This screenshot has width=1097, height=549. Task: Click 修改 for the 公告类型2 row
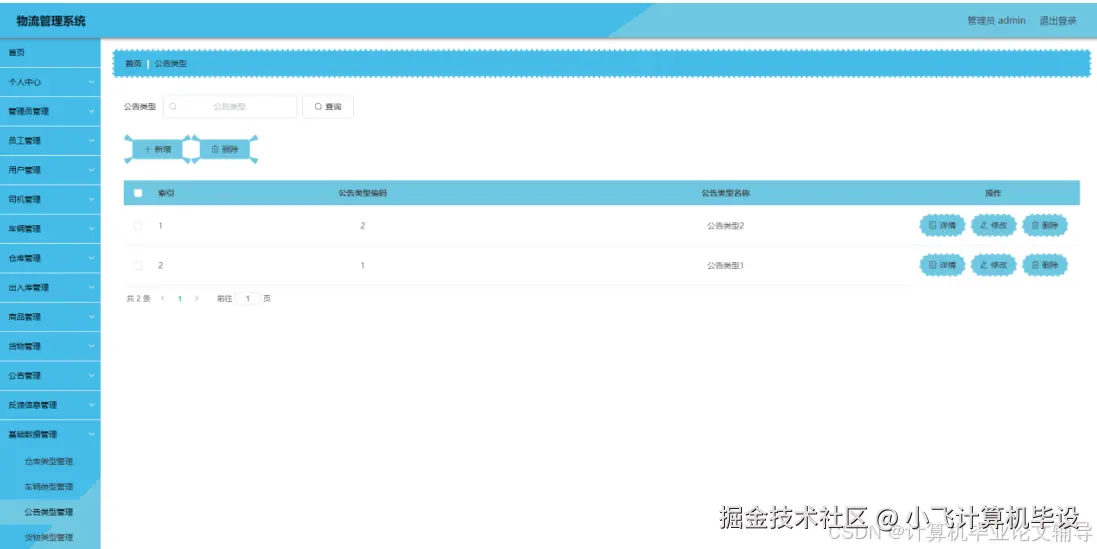(993, 226)
